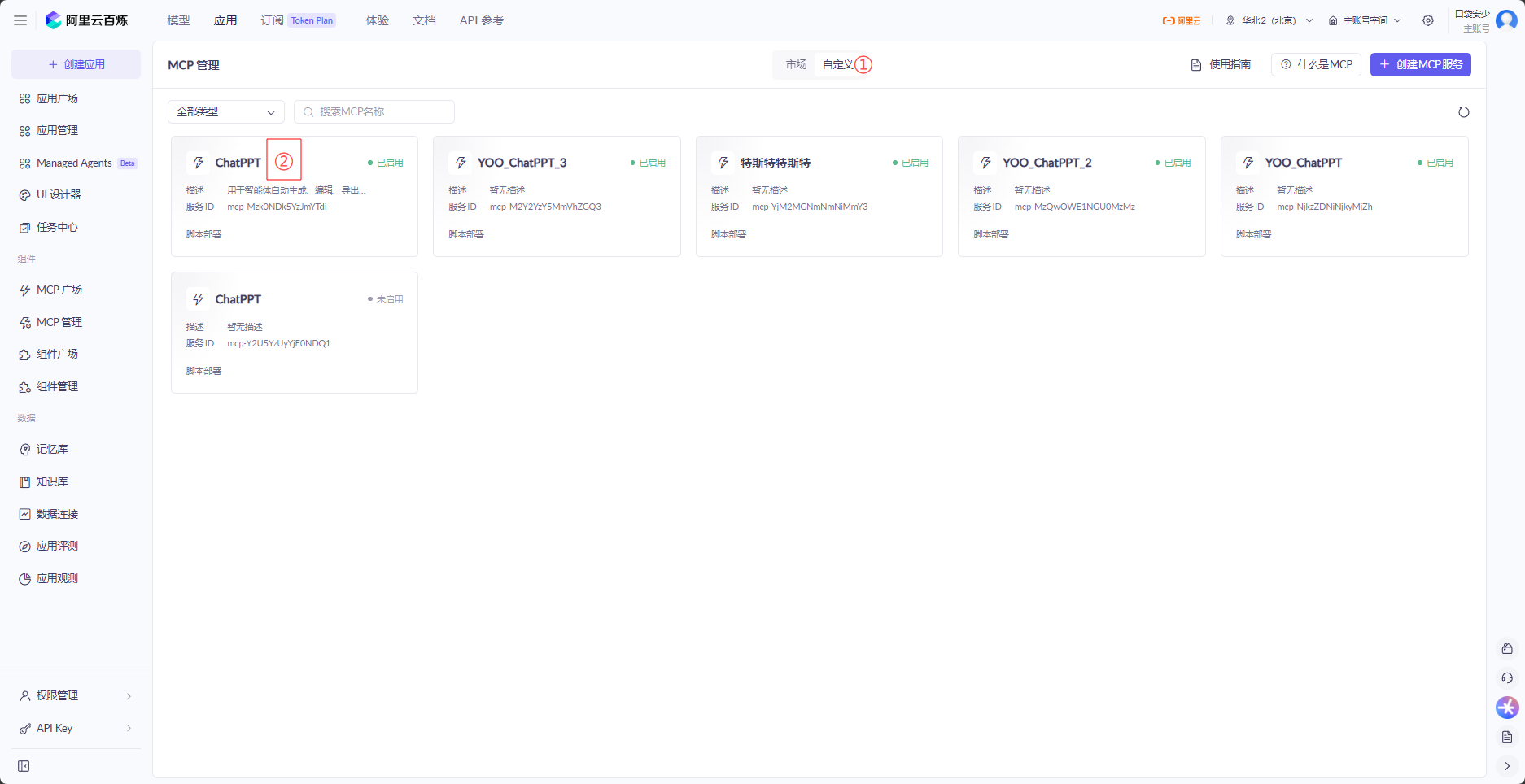Expand the right rail arrow icon

[1507, 766]
